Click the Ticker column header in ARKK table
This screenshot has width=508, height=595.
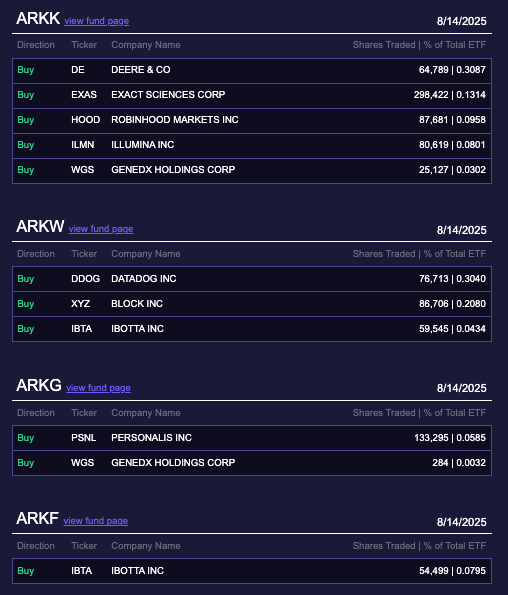84,45
